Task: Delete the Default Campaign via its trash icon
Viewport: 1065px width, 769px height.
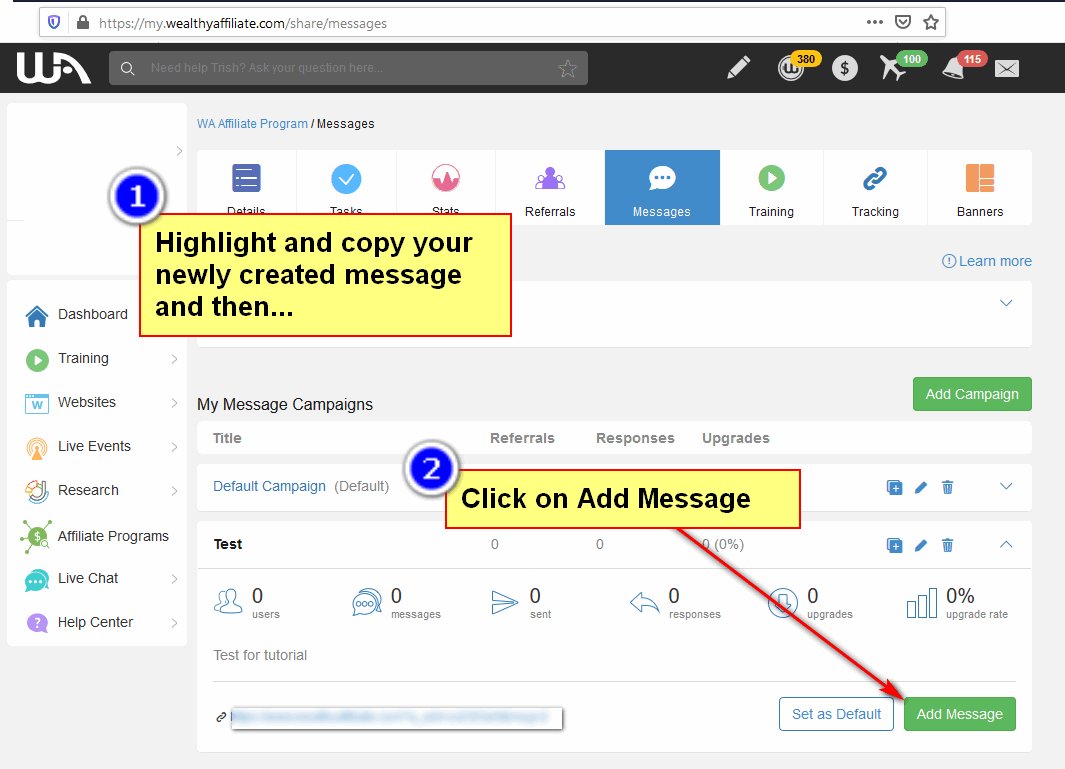Action: click(x=947, y=487)
